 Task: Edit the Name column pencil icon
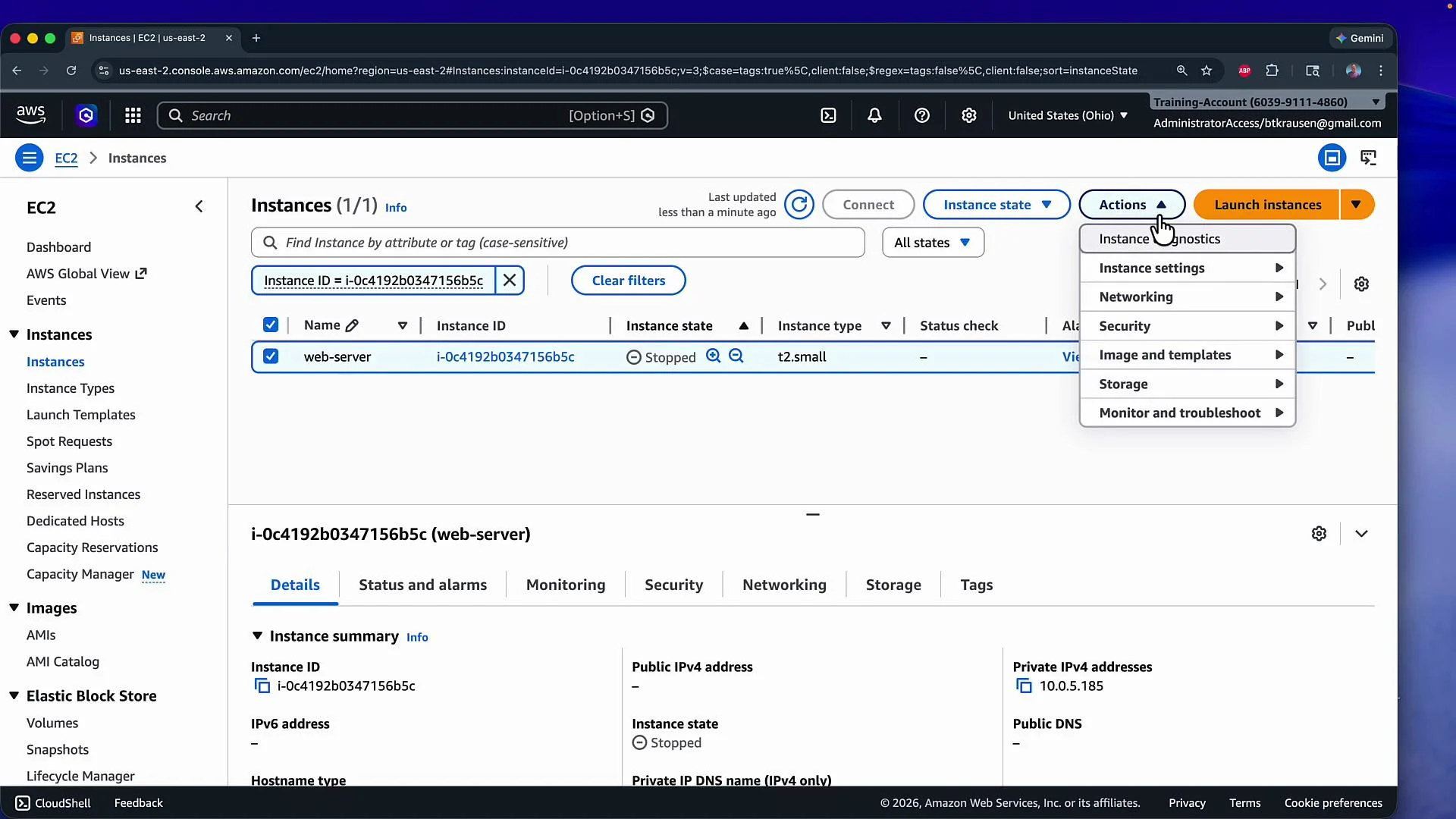coord(352,326)
